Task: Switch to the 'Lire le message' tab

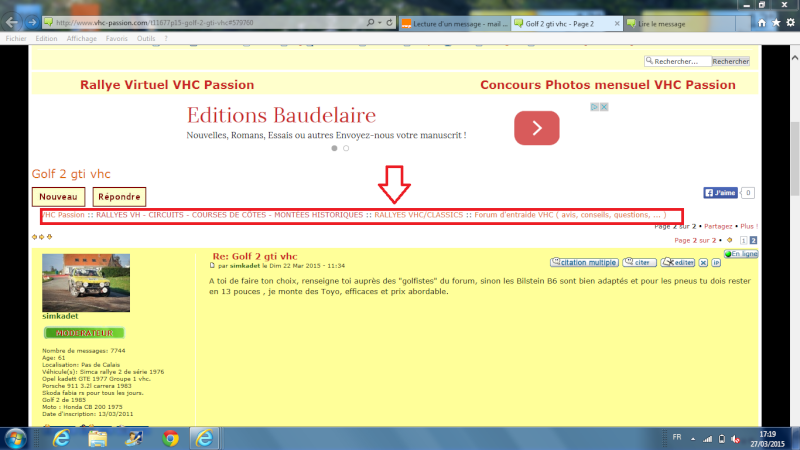Action: point(680,23)
